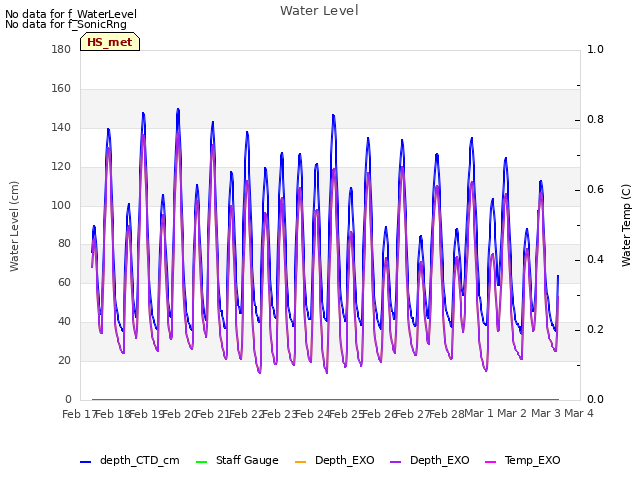The image size is (640, 480).
Task: Click the Feb 20 x-axis tick label
Action: tap(180, 414)
